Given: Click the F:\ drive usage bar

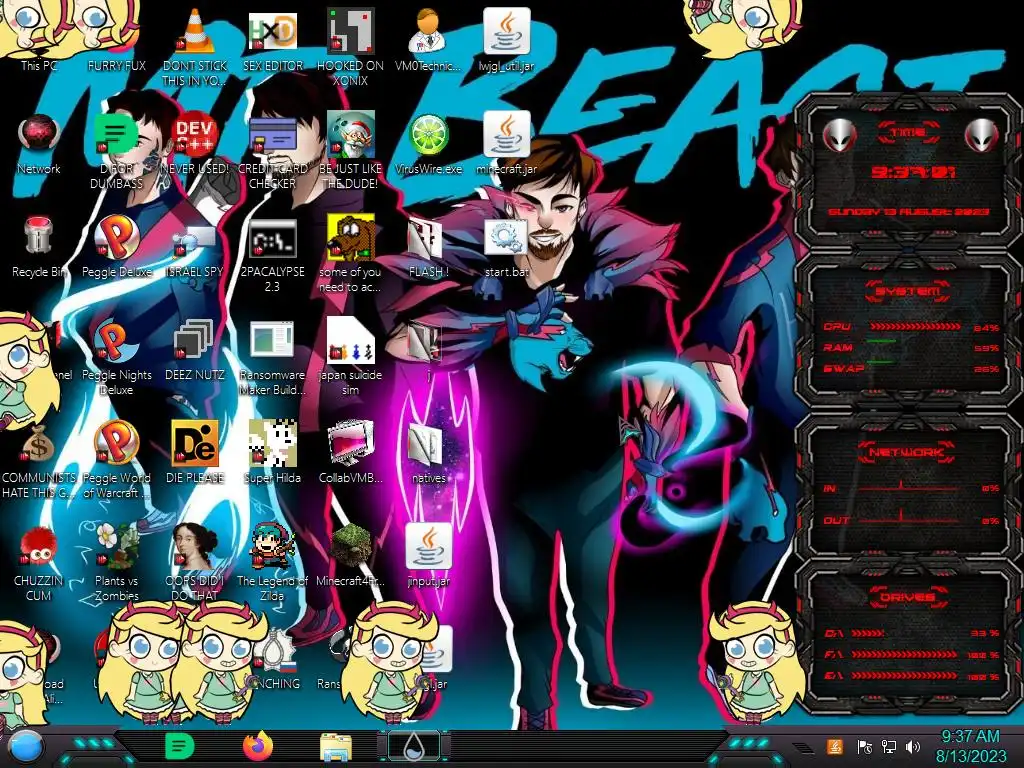Looking at the screenshot, I should pyautogui.click(x=904, y=654).
